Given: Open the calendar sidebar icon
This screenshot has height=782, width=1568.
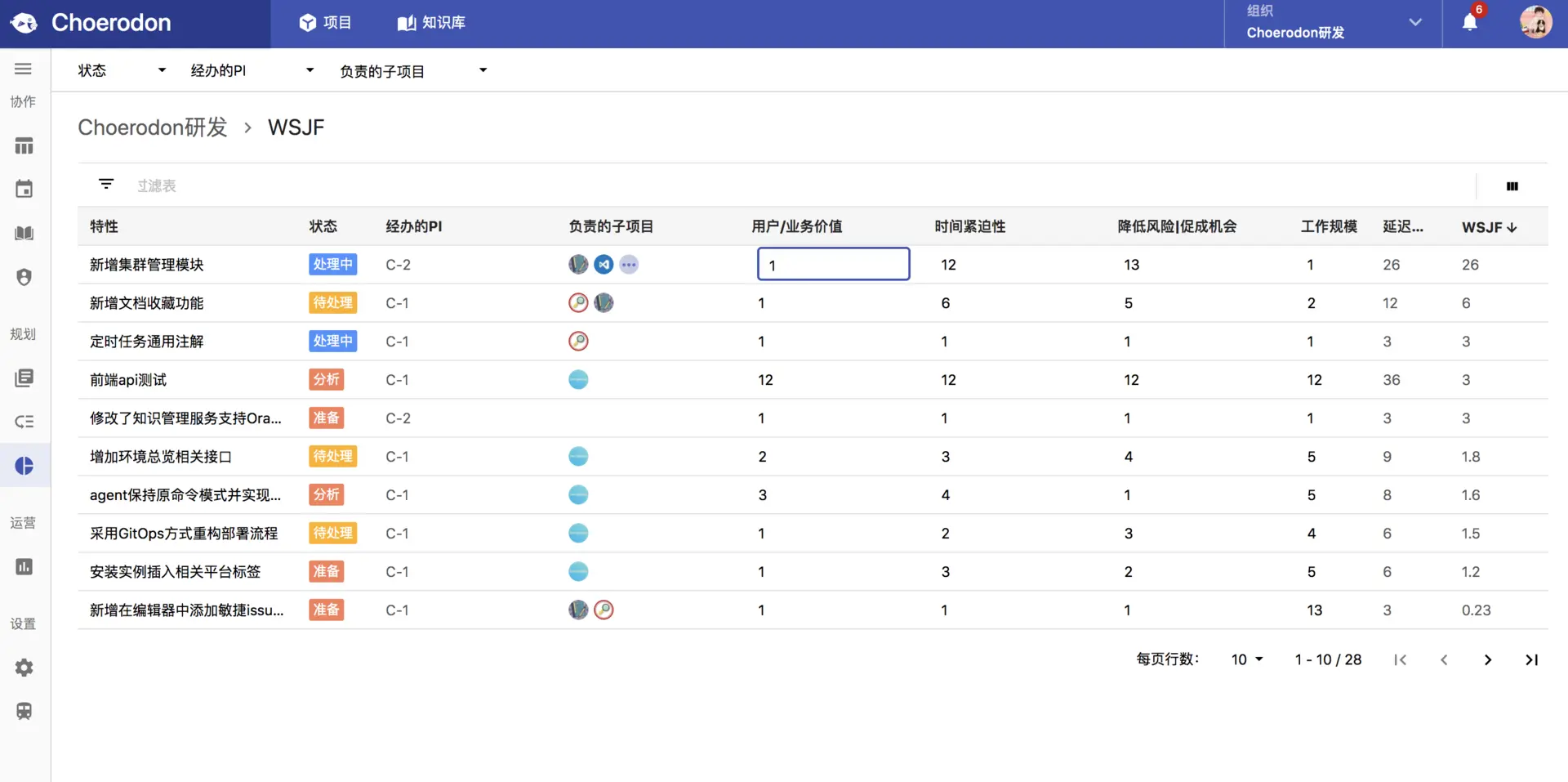Looking at the screenshot, I should click(24, 190).
